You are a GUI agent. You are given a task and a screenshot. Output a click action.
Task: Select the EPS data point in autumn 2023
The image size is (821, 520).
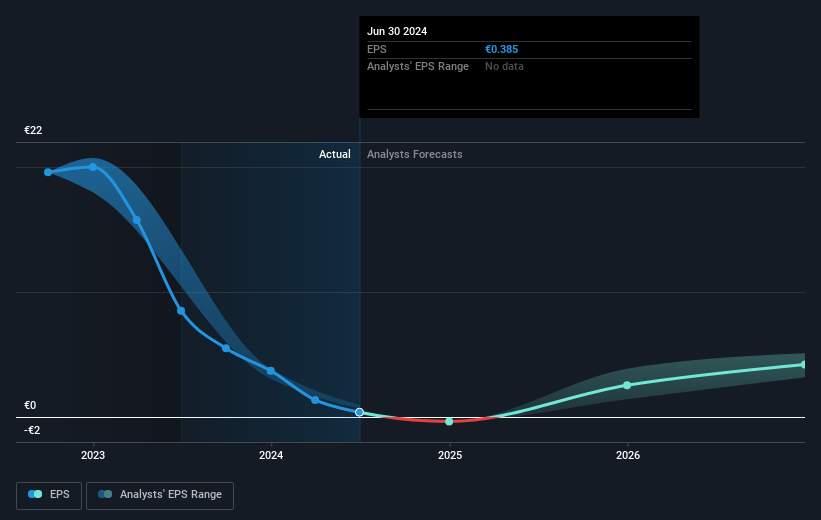click(226, 348)
